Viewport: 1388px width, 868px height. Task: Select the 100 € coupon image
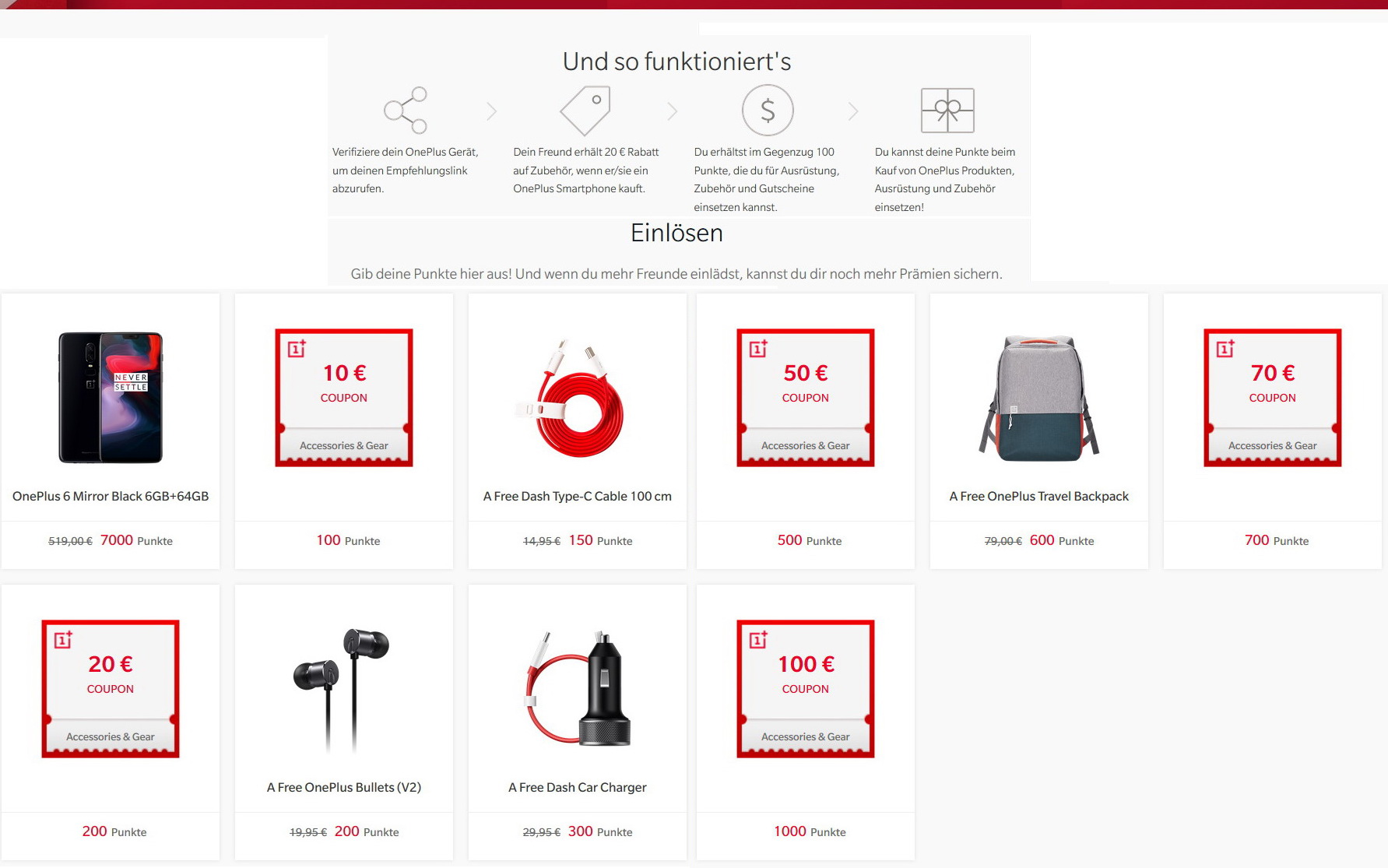(806, 689)
